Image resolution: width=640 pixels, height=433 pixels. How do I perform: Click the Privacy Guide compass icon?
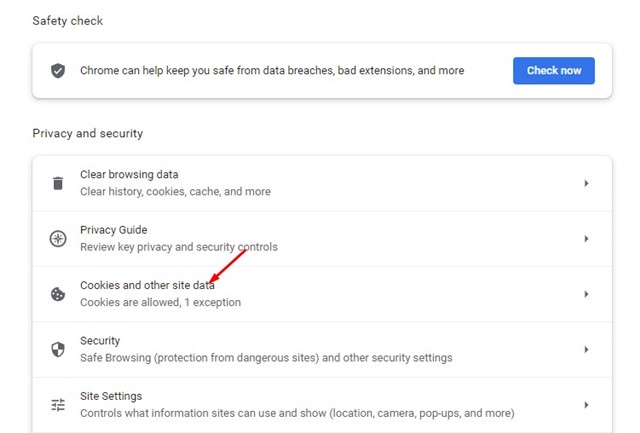pos(58,239)
